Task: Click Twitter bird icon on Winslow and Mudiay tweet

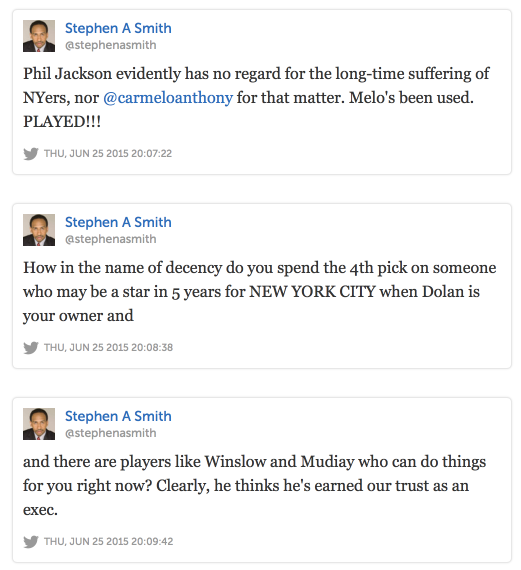Action: pos(31,542)
